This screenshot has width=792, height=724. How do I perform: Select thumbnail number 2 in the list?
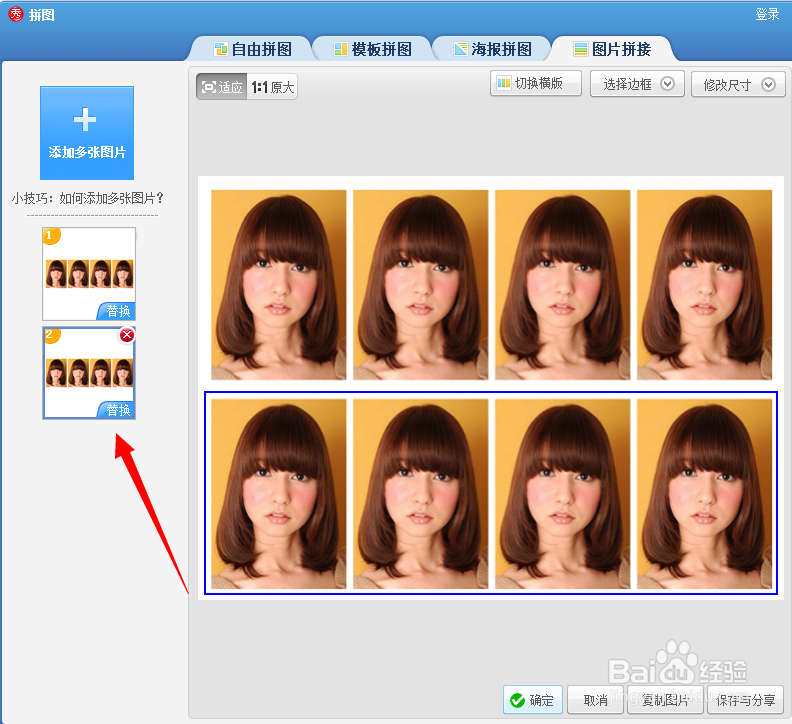click(x=89, y=373)
